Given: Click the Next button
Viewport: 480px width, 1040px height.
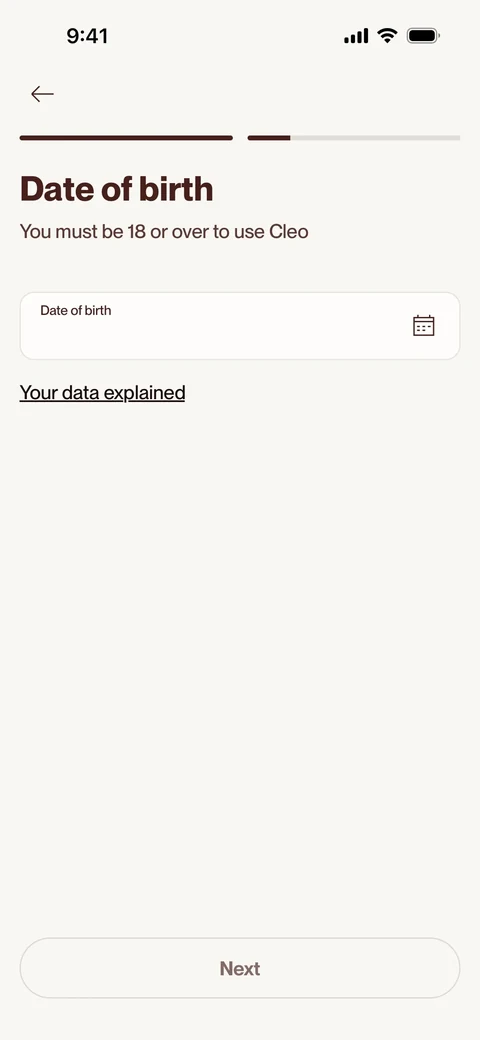Looking at the screenshot, I should (x=240, y=968).
